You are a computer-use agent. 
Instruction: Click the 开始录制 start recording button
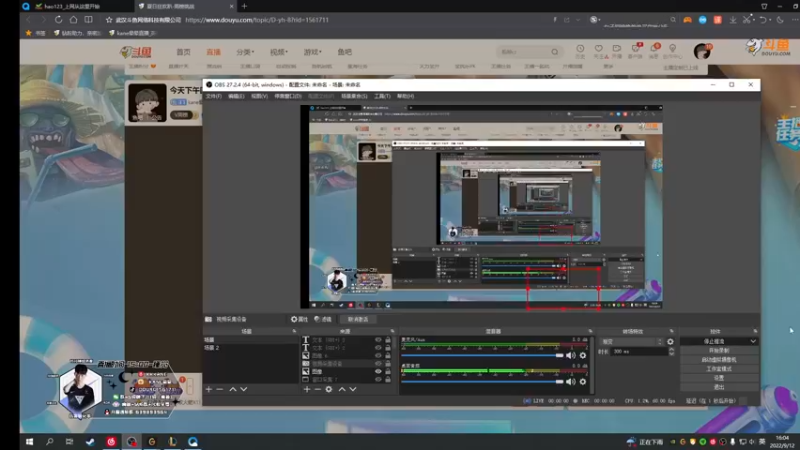pos(719,351)
